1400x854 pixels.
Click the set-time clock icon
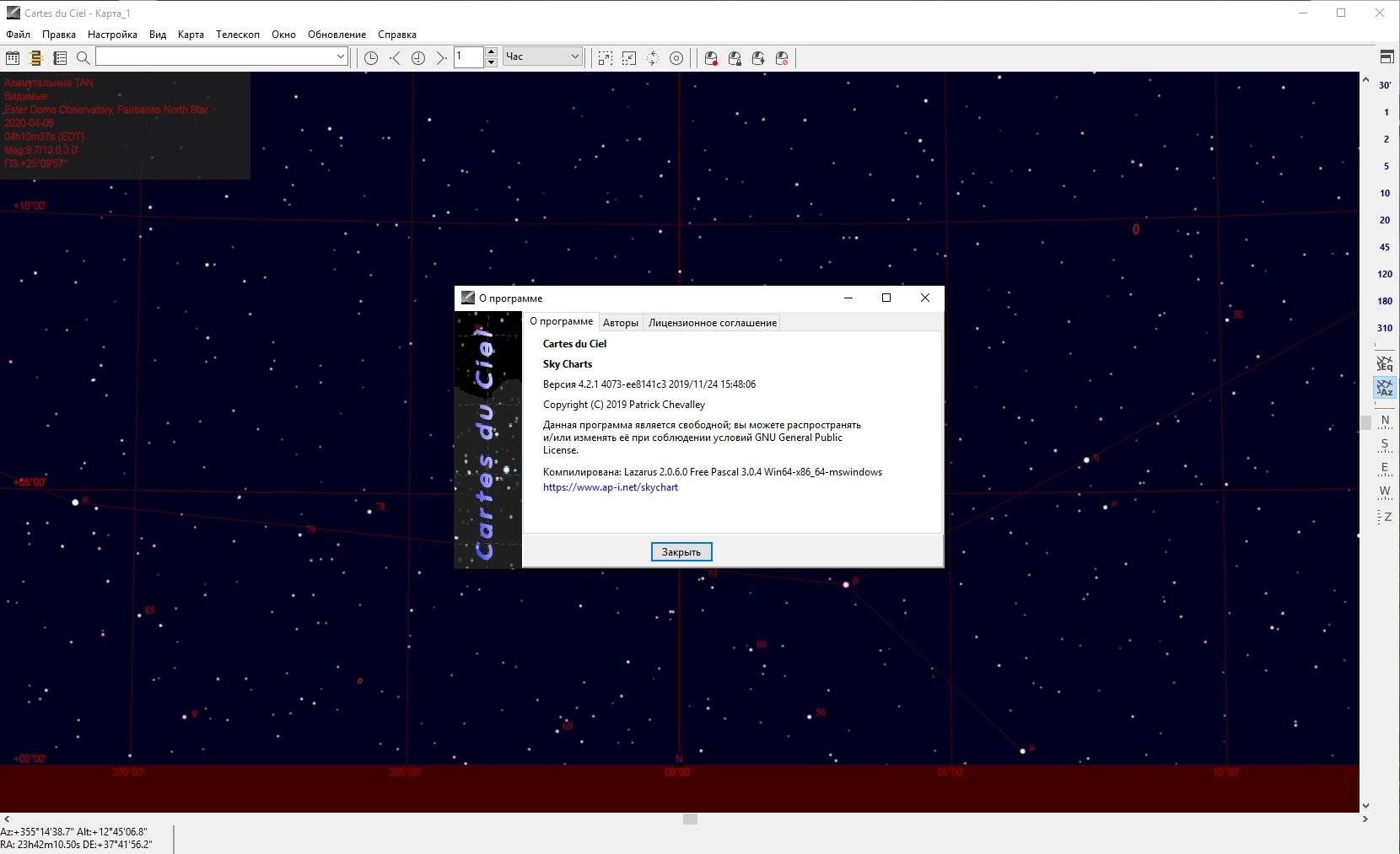click(x=371, y=58)
